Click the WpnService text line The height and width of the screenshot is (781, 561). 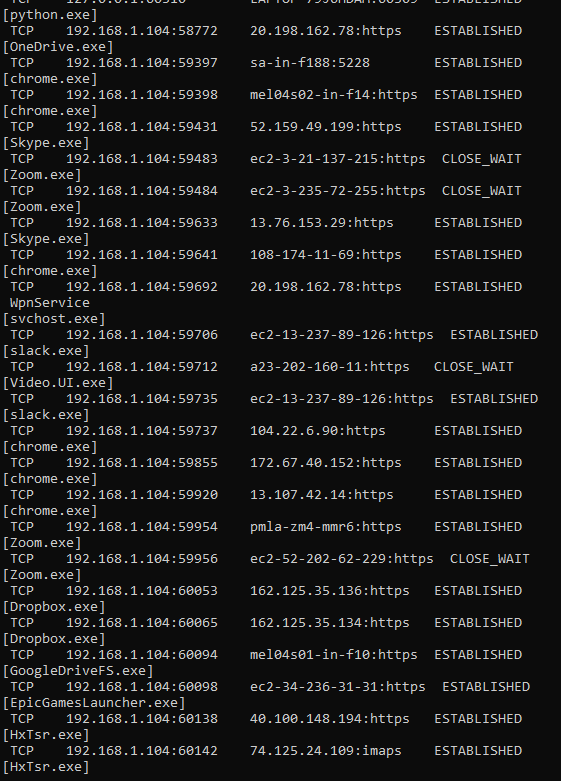(x=50, y=303)
